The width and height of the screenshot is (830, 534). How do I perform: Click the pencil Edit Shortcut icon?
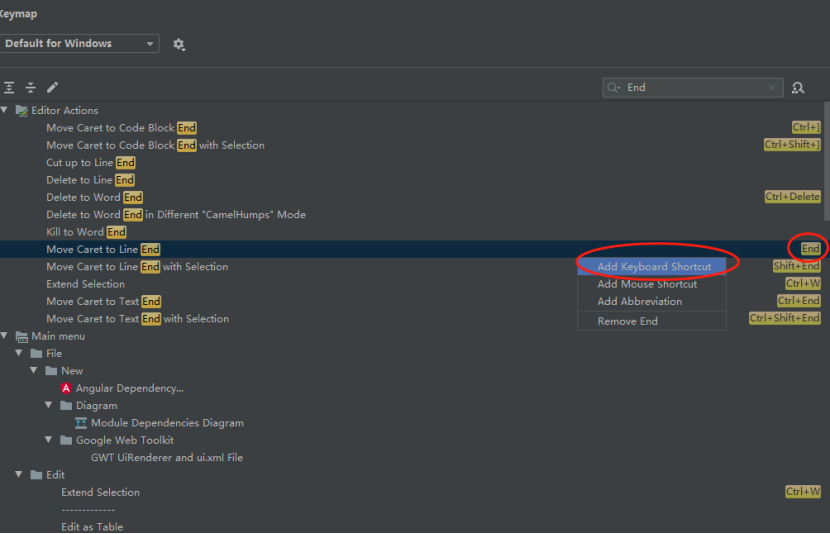tap(52, 87)
